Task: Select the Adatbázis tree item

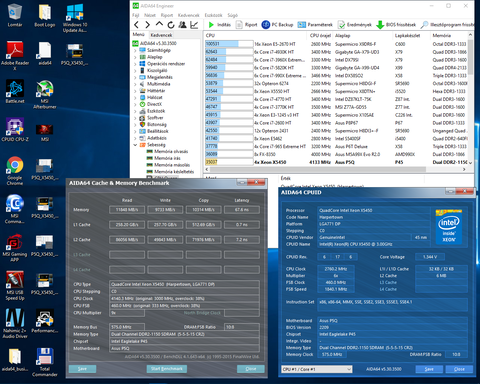Action: coord(157,138)
